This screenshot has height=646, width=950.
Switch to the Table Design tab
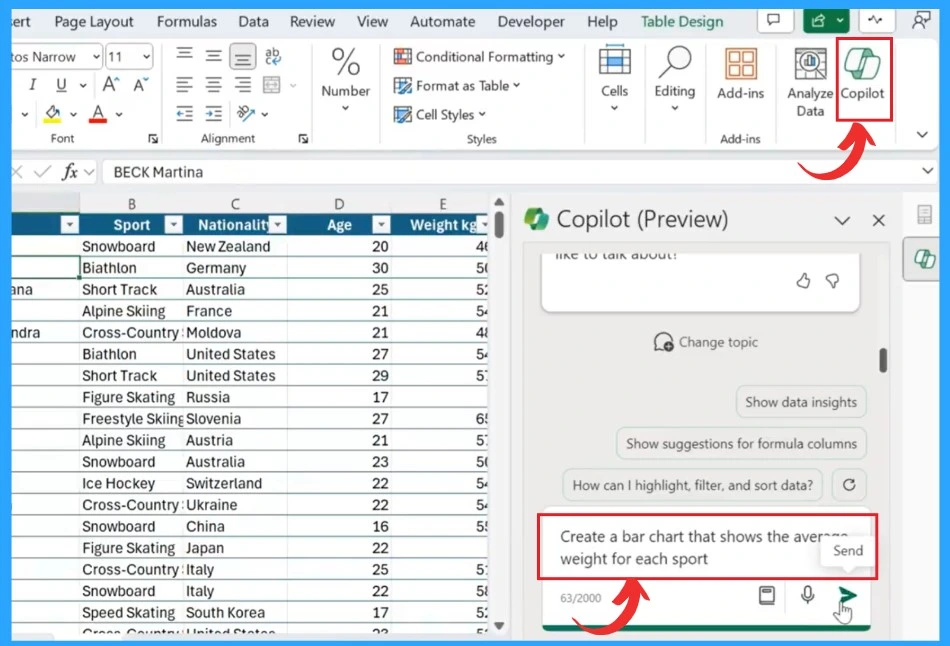(x=682, y=21)
